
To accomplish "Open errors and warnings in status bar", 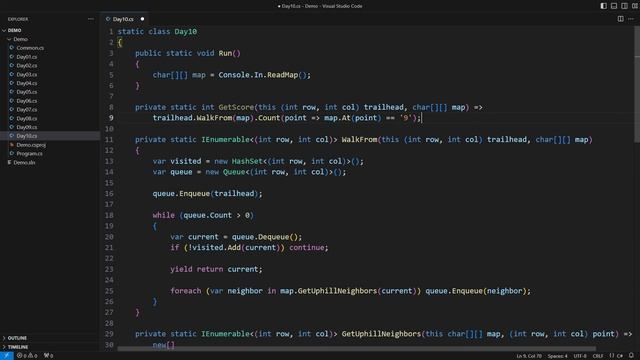I will point(27,356).
